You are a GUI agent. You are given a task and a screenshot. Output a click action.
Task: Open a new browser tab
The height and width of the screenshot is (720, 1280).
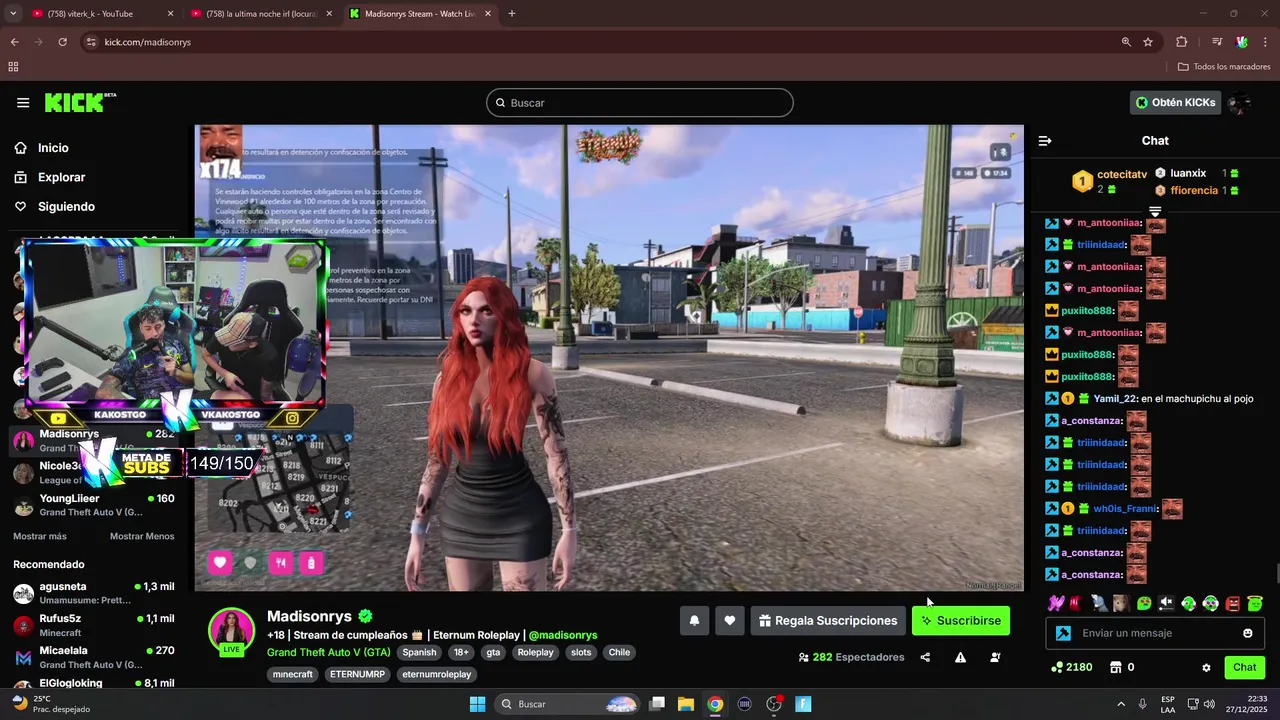(512, 14)
